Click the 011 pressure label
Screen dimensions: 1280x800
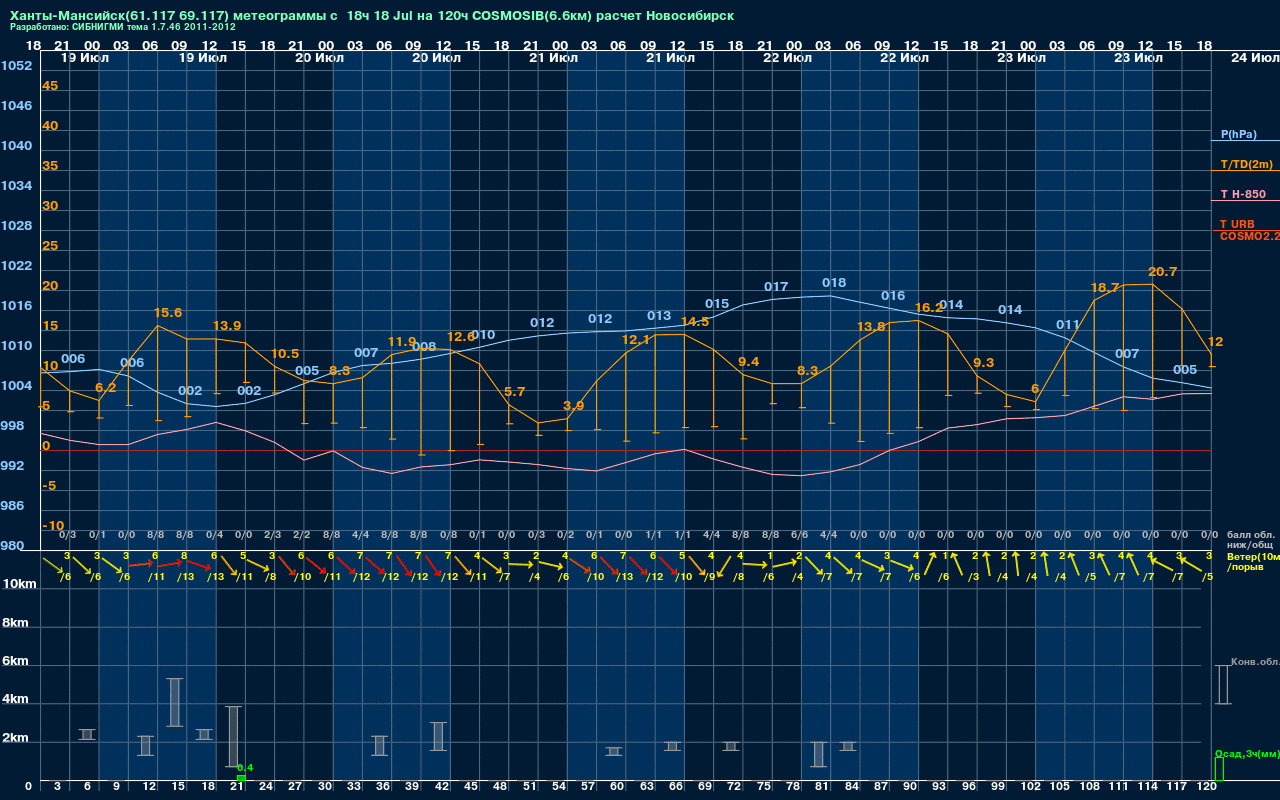click(x=1068, y=325)
